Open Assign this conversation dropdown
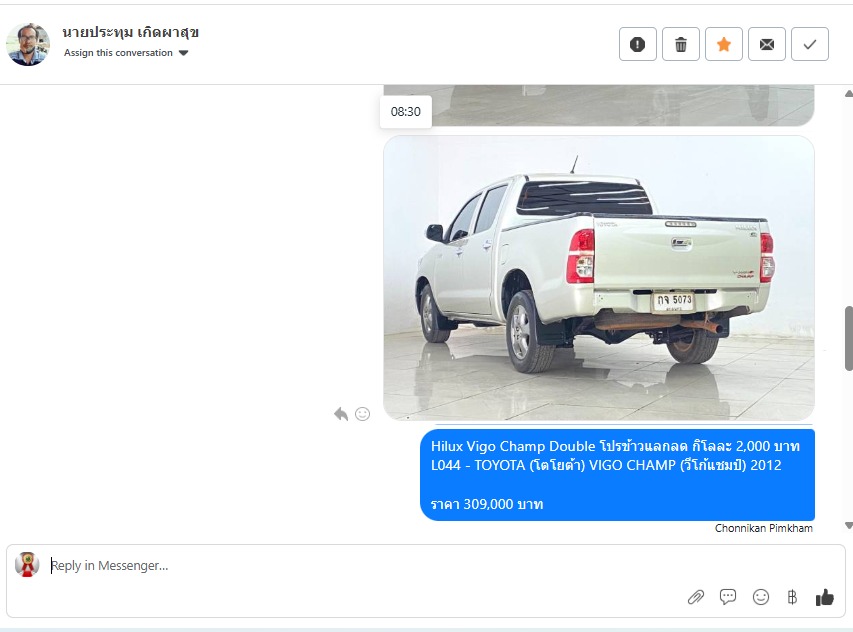The image size is (853, 632). click(126, 53)
